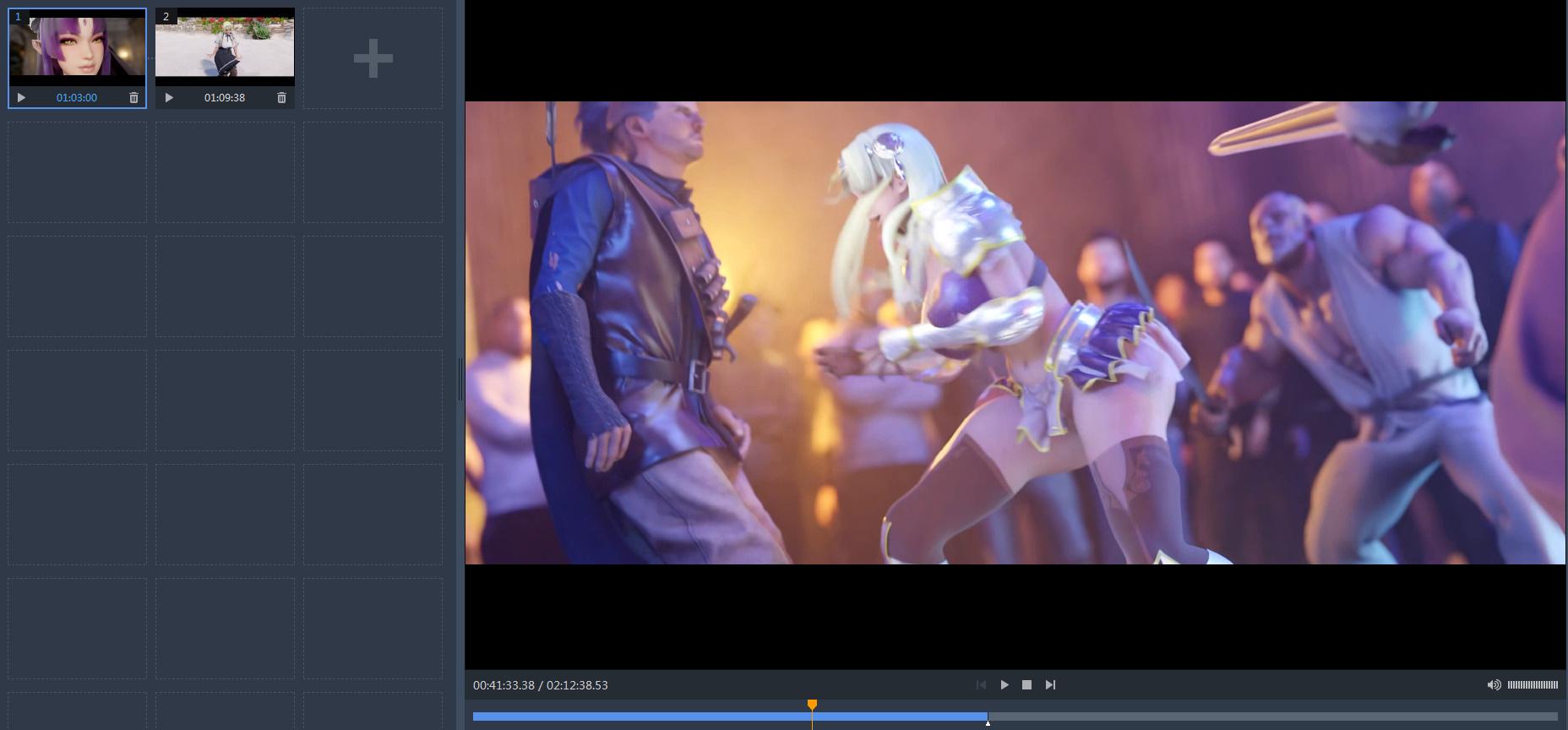The width and height of the screenshot is (1568, 730).
Task: Jump to previous frame in the player
Action: point(981,685)
